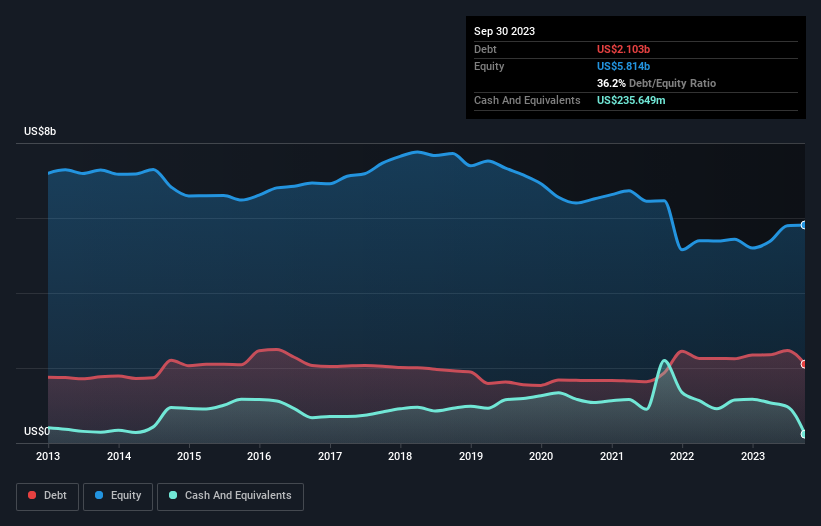Viewport: 821px width, 526px height.
Task: Click the blue Equity legend dot
Action: click(x=99, y=495)
